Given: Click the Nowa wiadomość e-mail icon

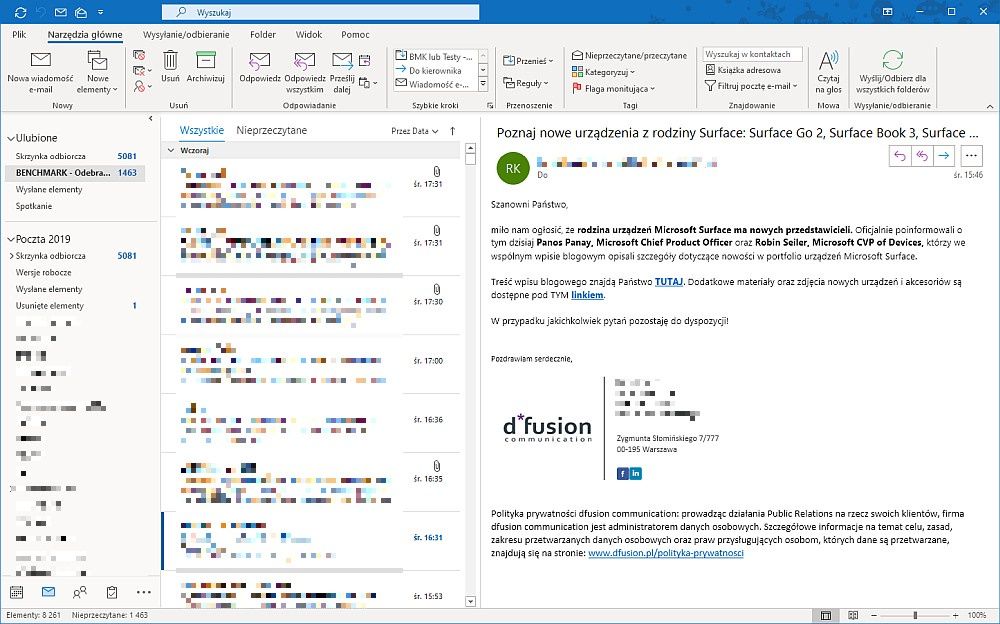Looking at the screenshot, I should click(41, 61).
